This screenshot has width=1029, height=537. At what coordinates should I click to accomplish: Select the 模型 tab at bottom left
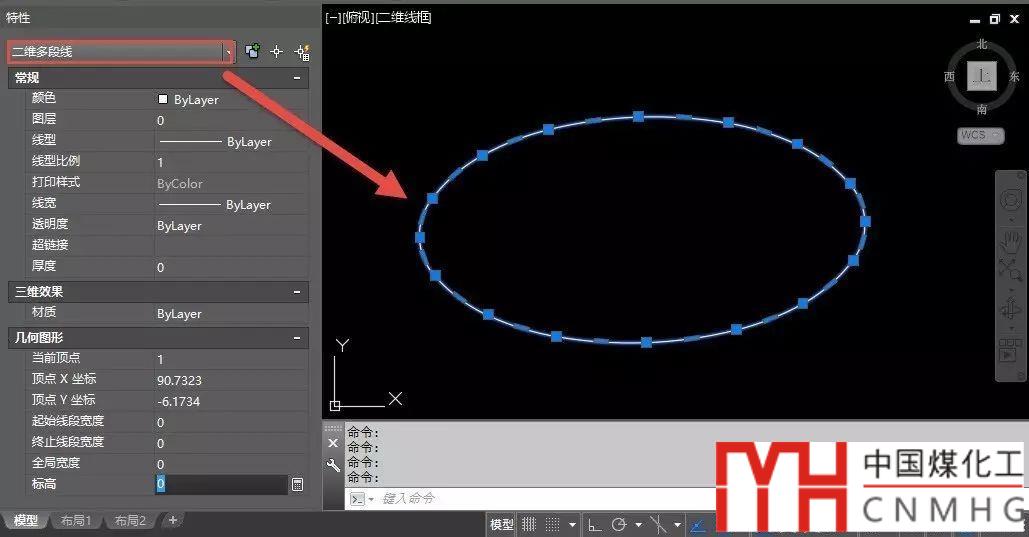pyautogui.click(x=26, y=521)
